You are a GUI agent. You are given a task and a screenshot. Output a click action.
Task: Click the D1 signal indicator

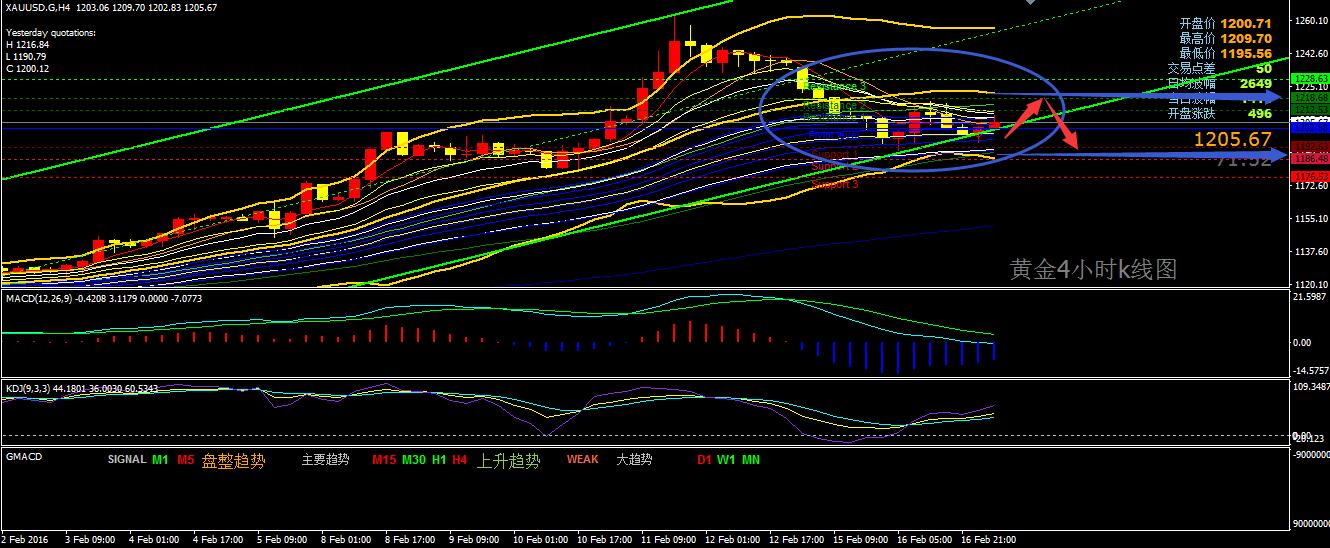706,460
